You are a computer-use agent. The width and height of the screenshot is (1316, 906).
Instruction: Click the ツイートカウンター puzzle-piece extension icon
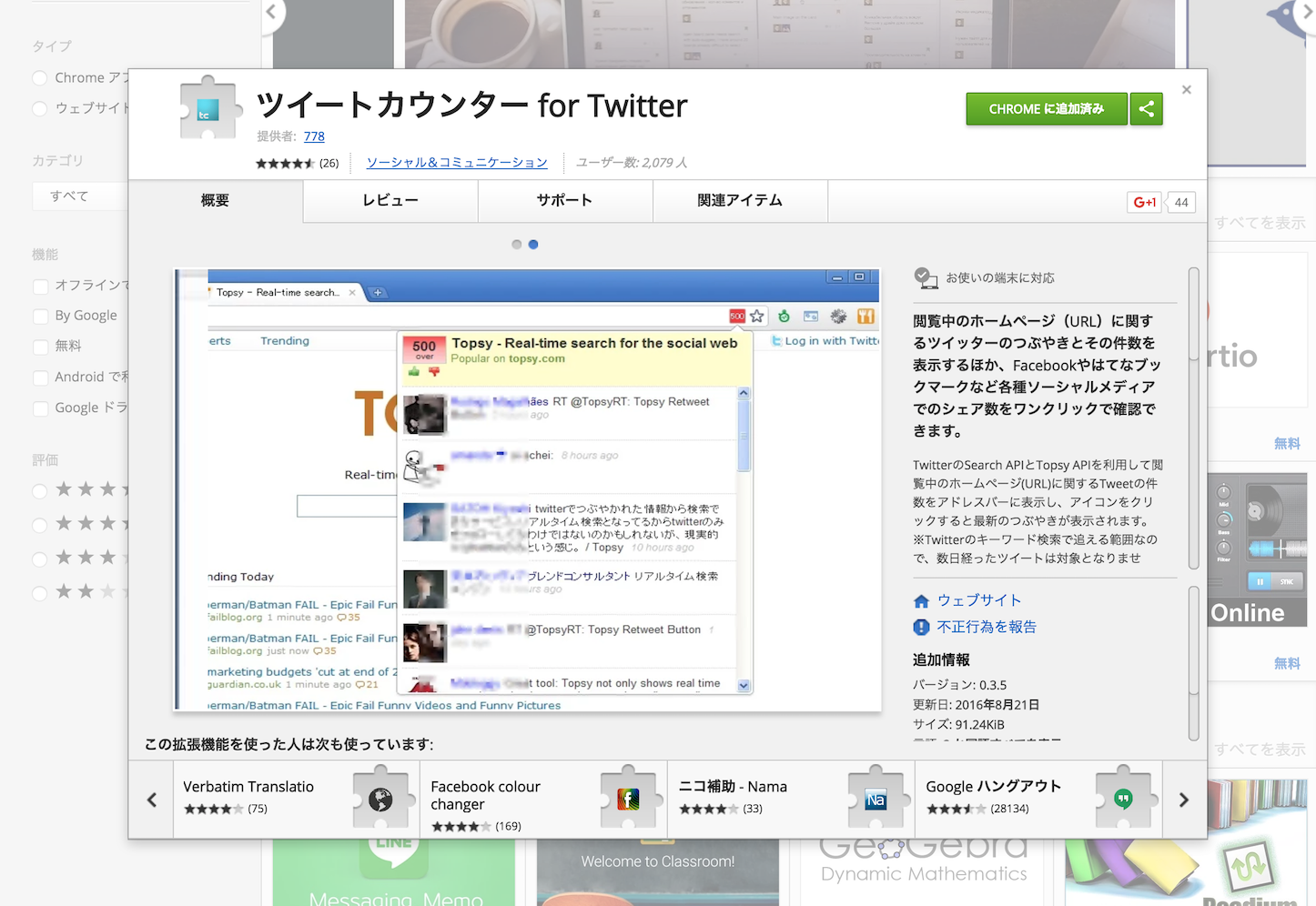click(x=211, y=108)
